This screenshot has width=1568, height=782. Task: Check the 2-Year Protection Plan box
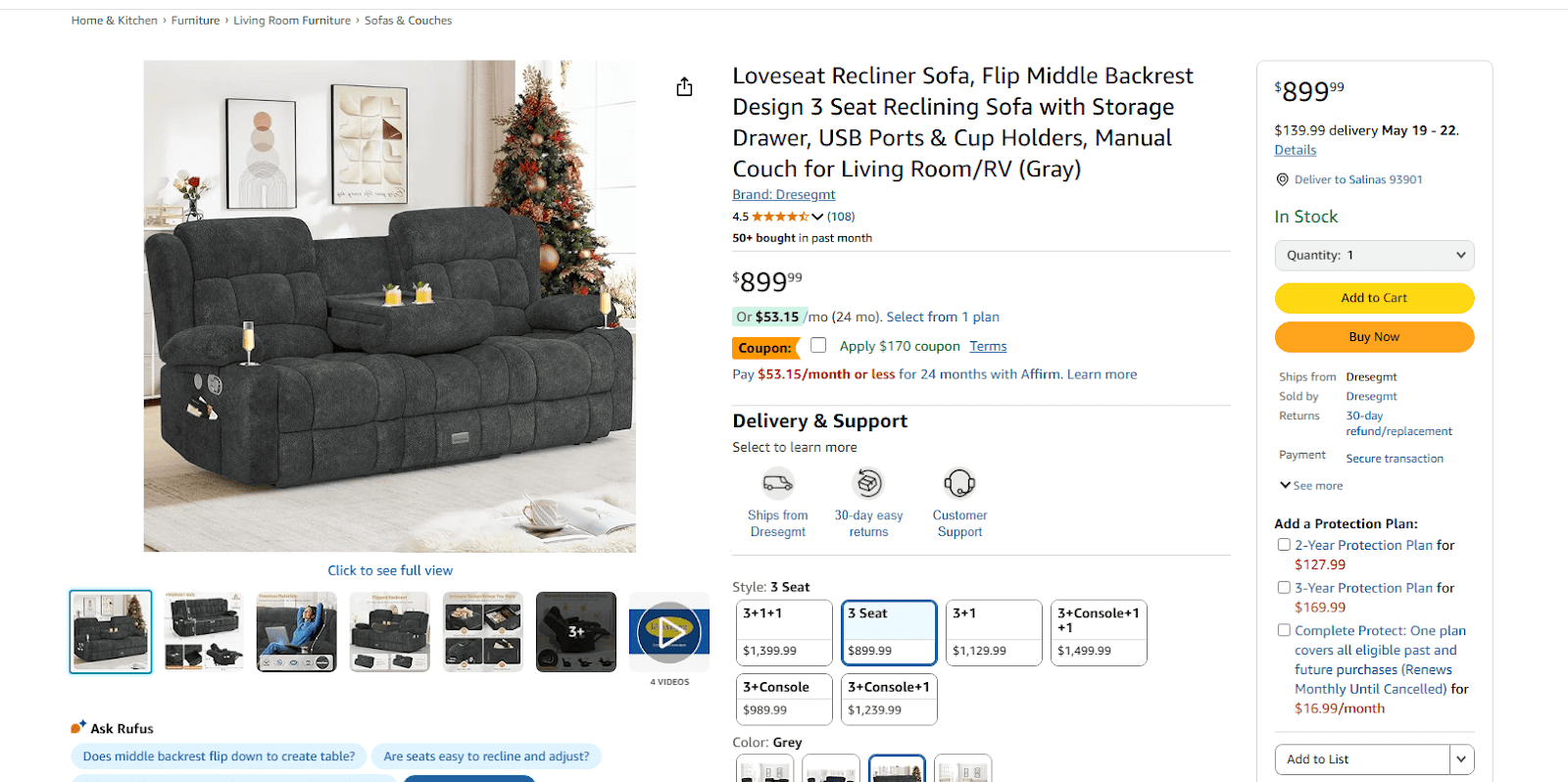(x=1284, y=545)
